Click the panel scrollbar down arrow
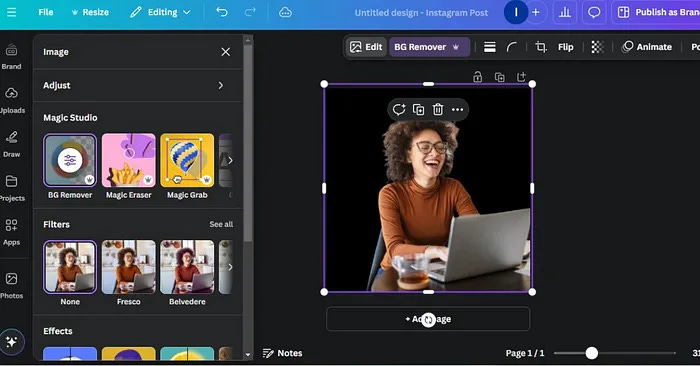700x366 pixels. 248,355
